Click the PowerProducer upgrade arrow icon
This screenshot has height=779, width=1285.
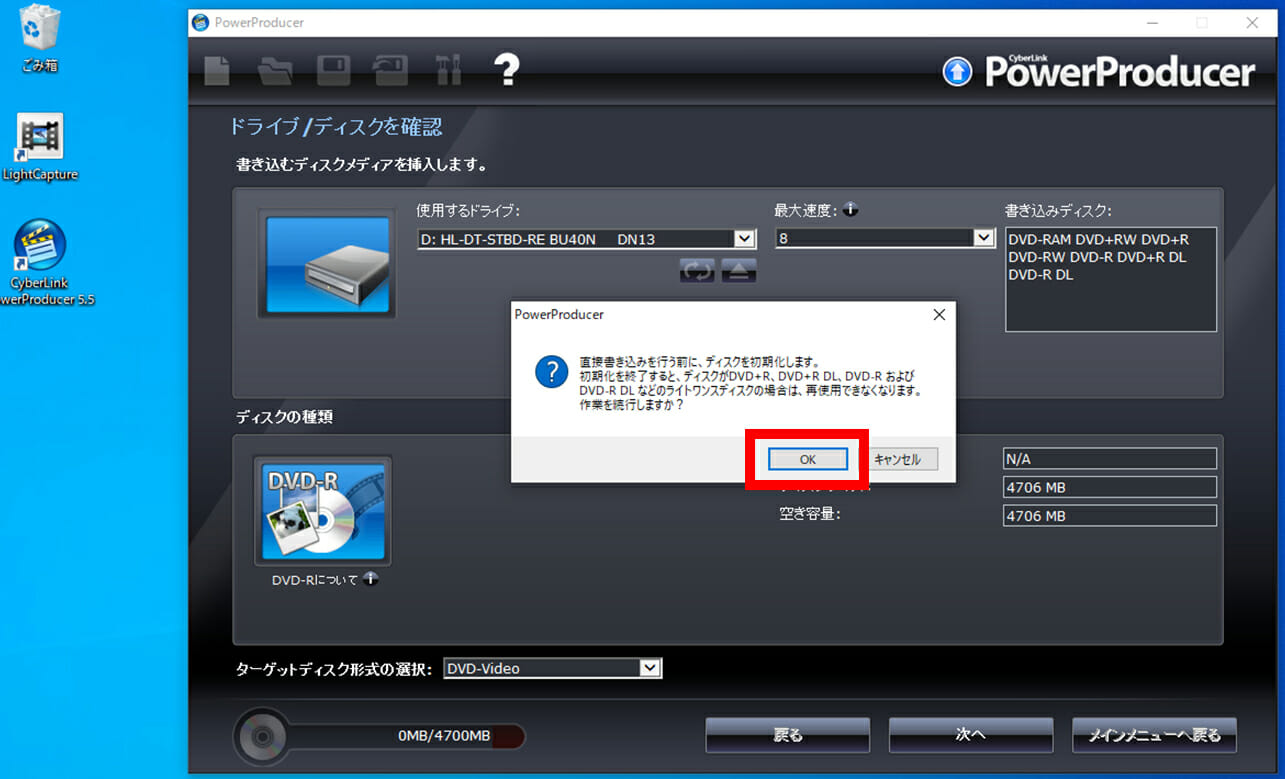coord(957,71)
